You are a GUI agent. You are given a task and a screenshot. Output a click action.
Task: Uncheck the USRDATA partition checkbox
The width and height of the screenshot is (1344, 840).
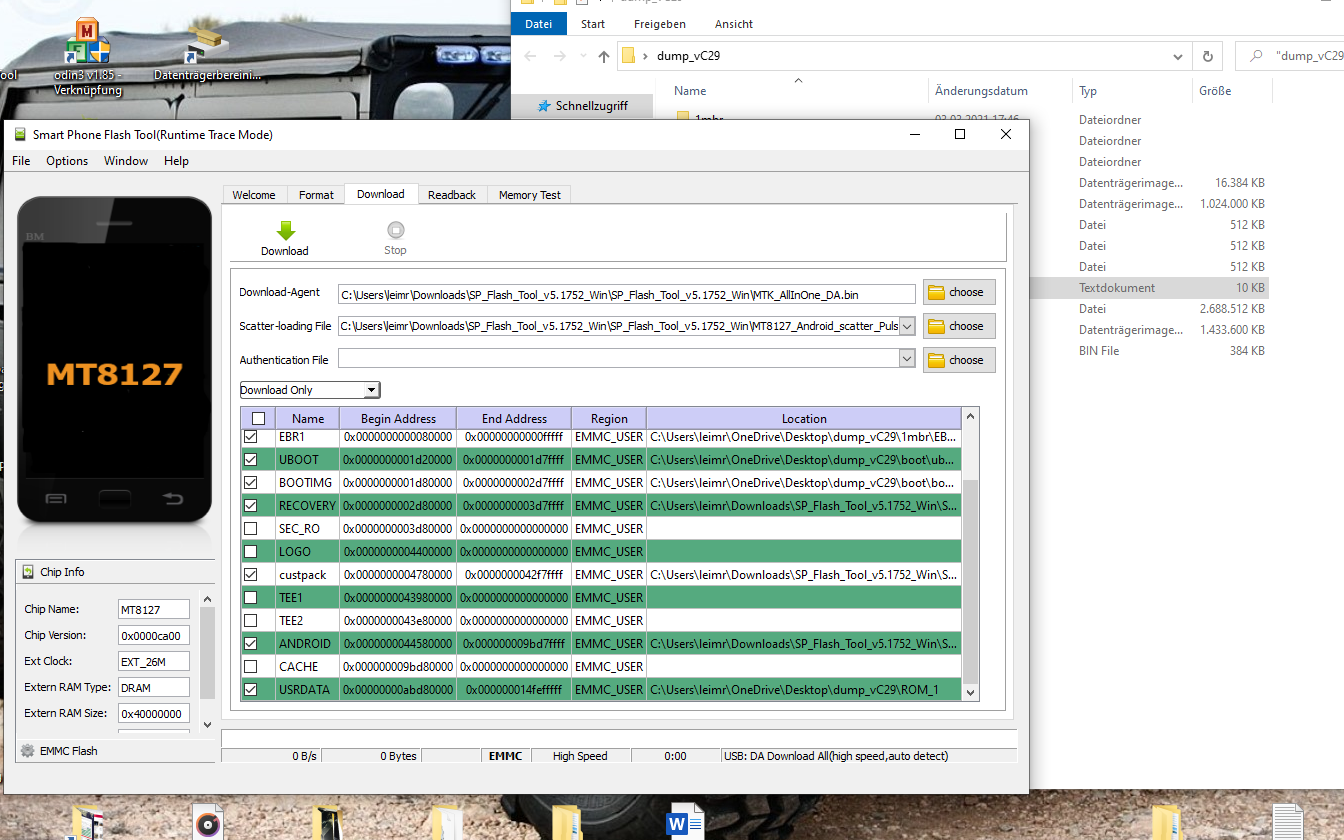point(251,690)
